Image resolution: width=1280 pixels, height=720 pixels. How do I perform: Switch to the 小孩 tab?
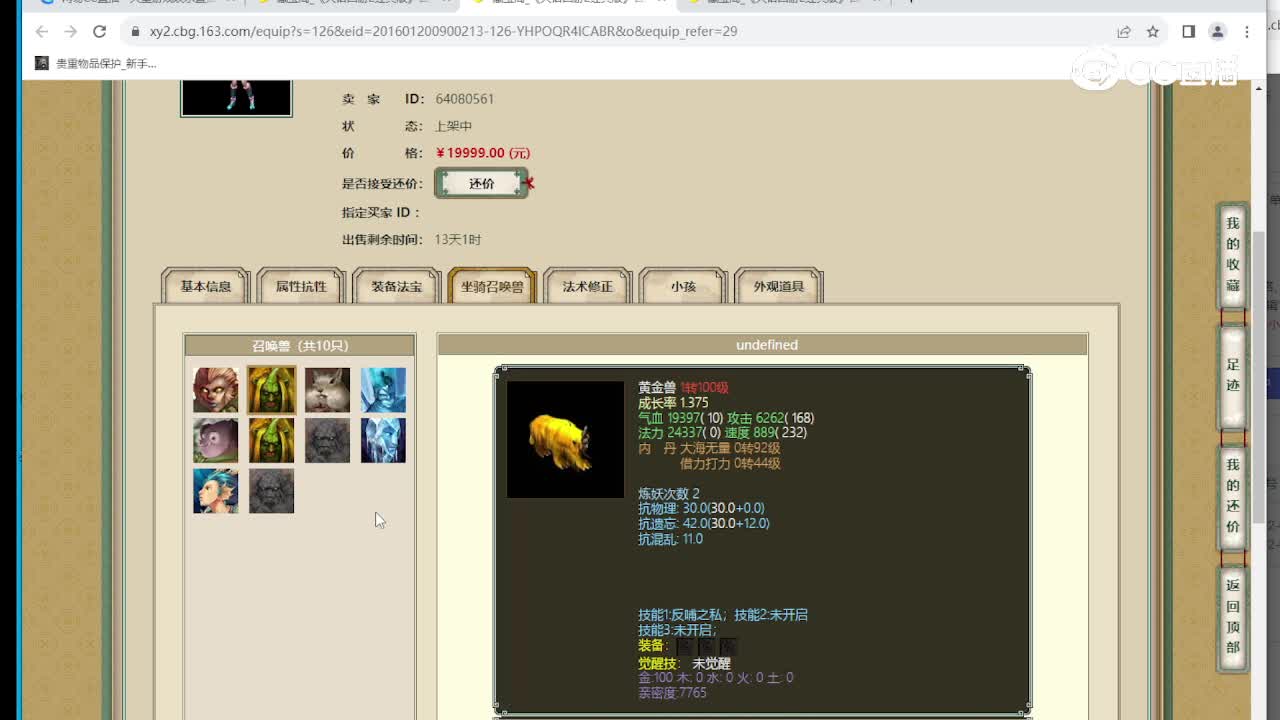(683, 286)
